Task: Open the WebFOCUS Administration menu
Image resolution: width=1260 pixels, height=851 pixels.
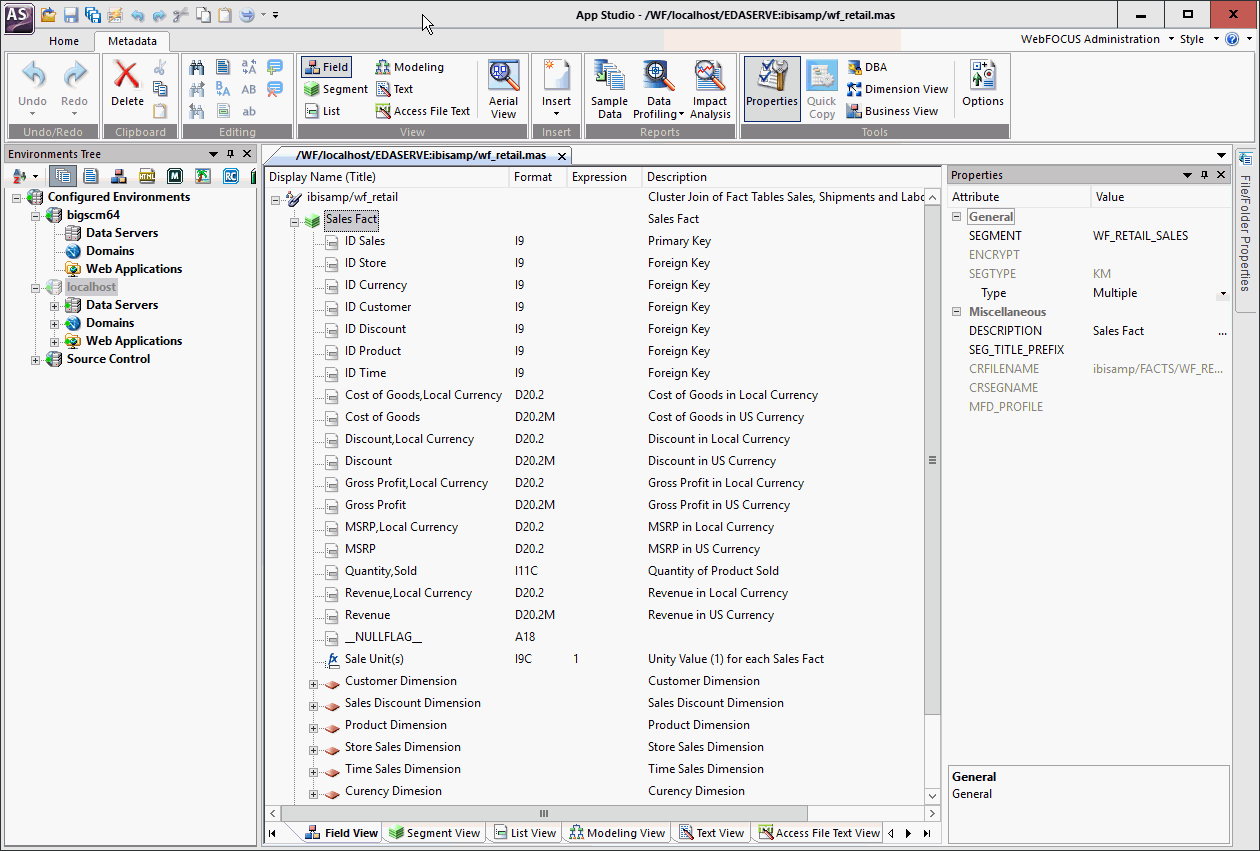Action: [1096, 39]
